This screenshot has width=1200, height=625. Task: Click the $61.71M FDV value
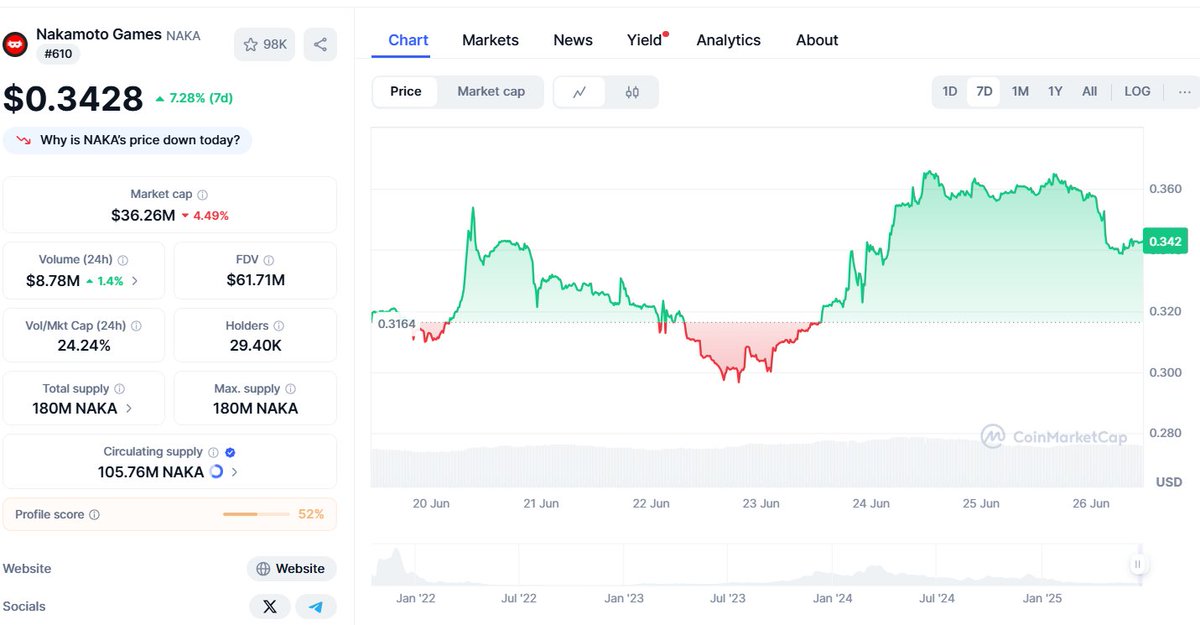pos(256,280)
